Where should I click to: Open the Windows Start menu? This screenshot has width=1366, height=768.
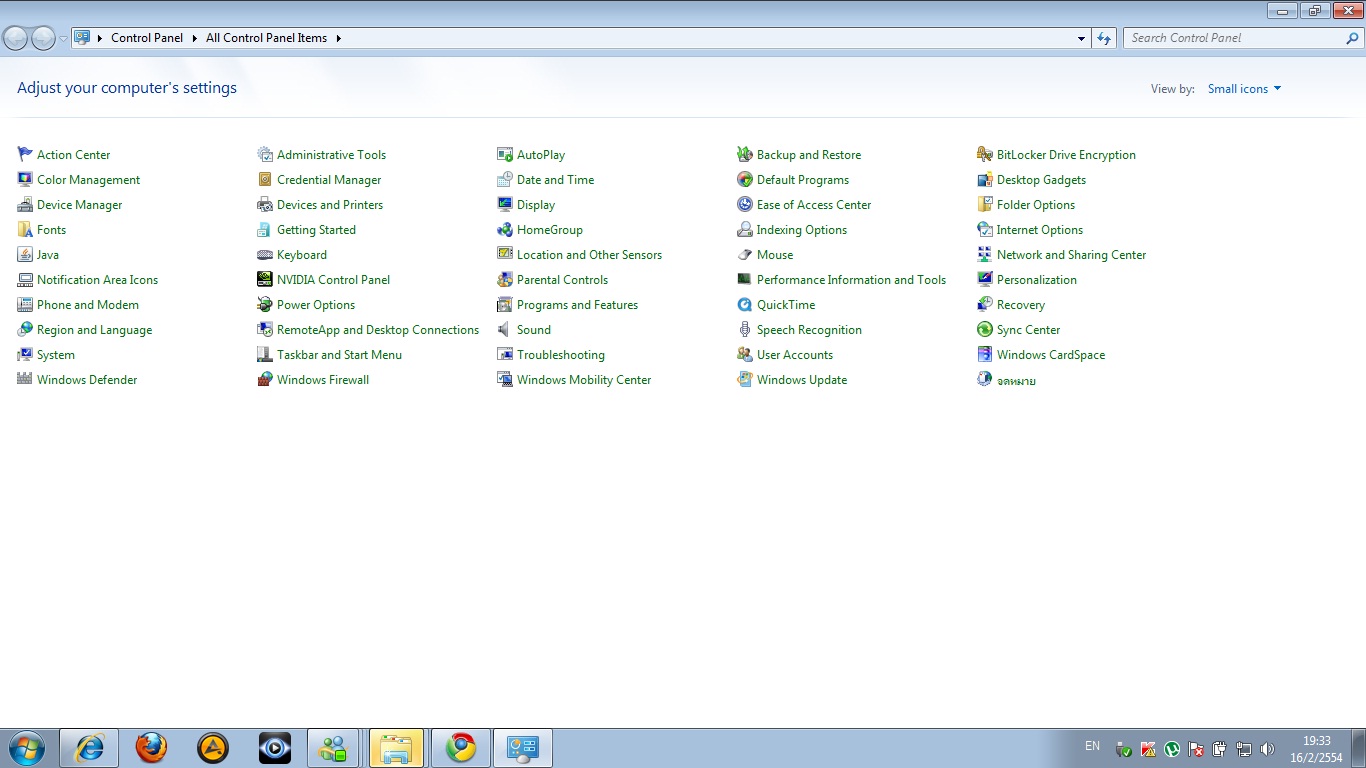27,748
